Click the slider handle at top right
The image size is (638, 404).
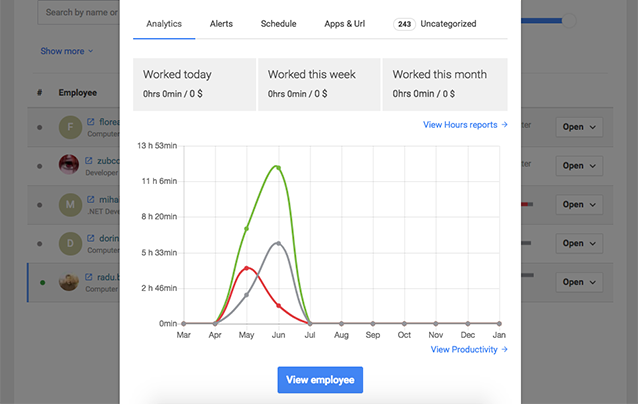click(569, 20)
